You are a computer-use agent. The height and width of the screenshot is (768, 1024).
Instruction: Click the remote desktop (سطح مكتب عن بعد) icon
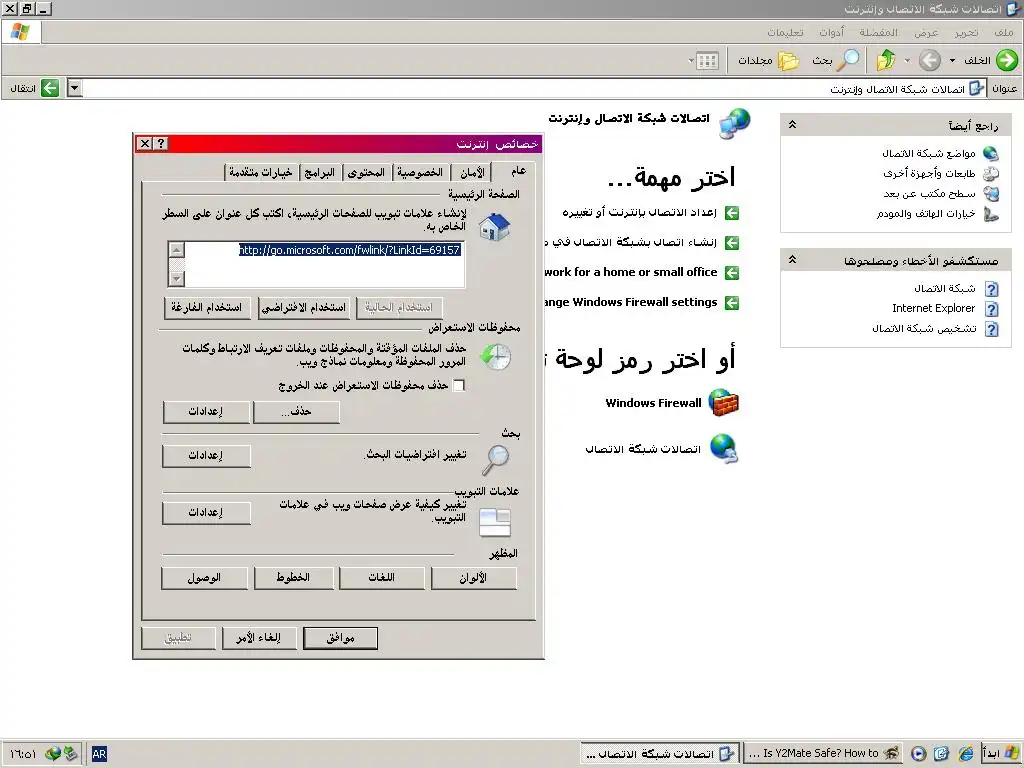pos(991,194)
